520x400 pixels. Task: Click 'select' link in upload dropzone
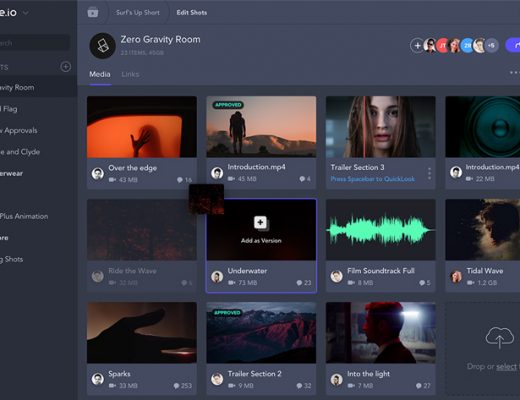(506, 367)
